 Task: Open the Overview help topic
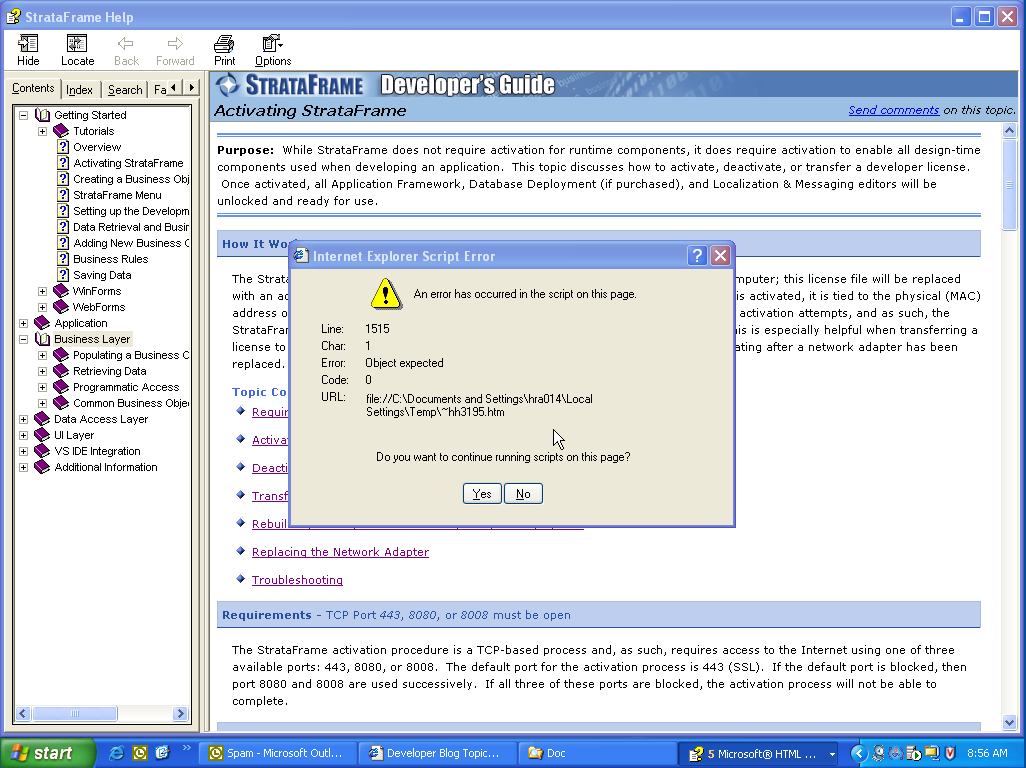tap(97, 147)
